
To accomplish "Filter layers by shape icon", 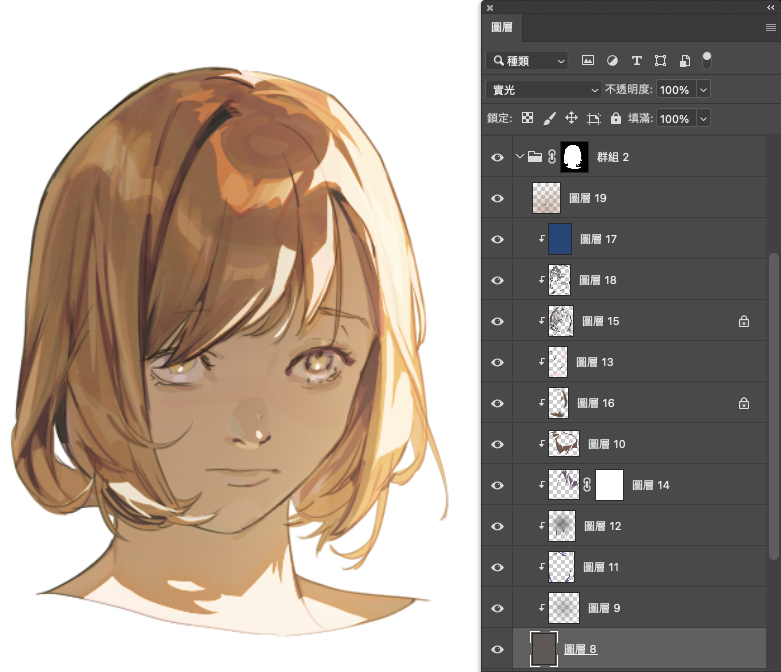I will [x=660, y=61].
